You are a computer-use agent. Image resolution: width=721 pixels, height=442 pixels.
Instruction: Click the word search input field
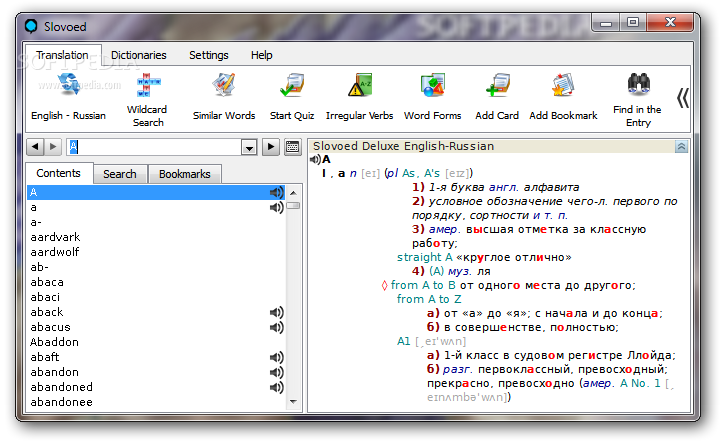(154, 147)
